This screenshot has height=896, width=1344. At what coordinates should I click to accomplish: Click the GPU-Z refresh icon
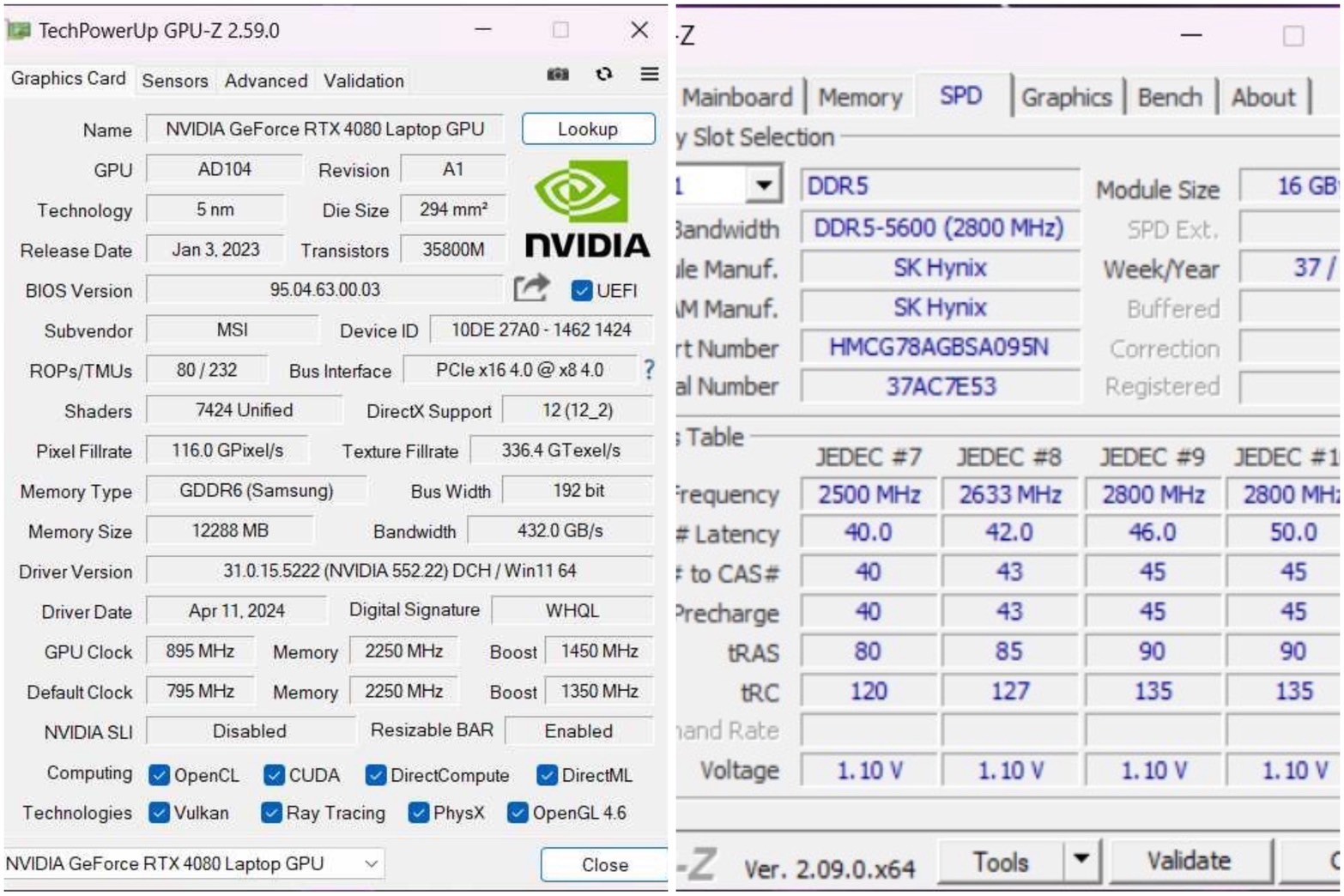tap(604, 75)
